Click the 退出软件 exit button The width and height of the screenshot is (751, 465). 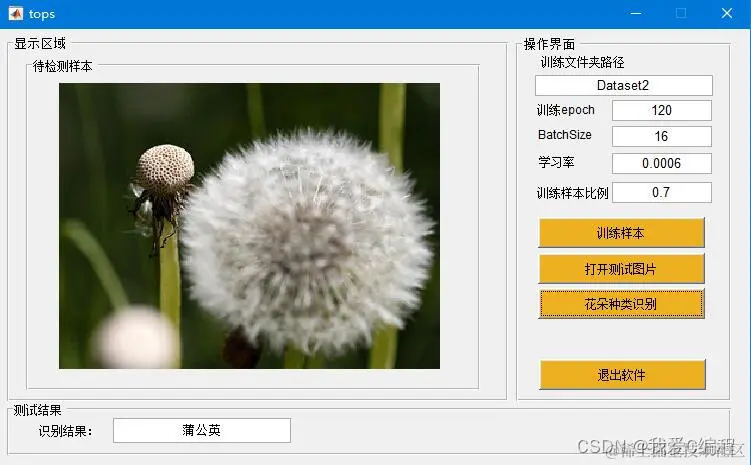click(622, 374)
